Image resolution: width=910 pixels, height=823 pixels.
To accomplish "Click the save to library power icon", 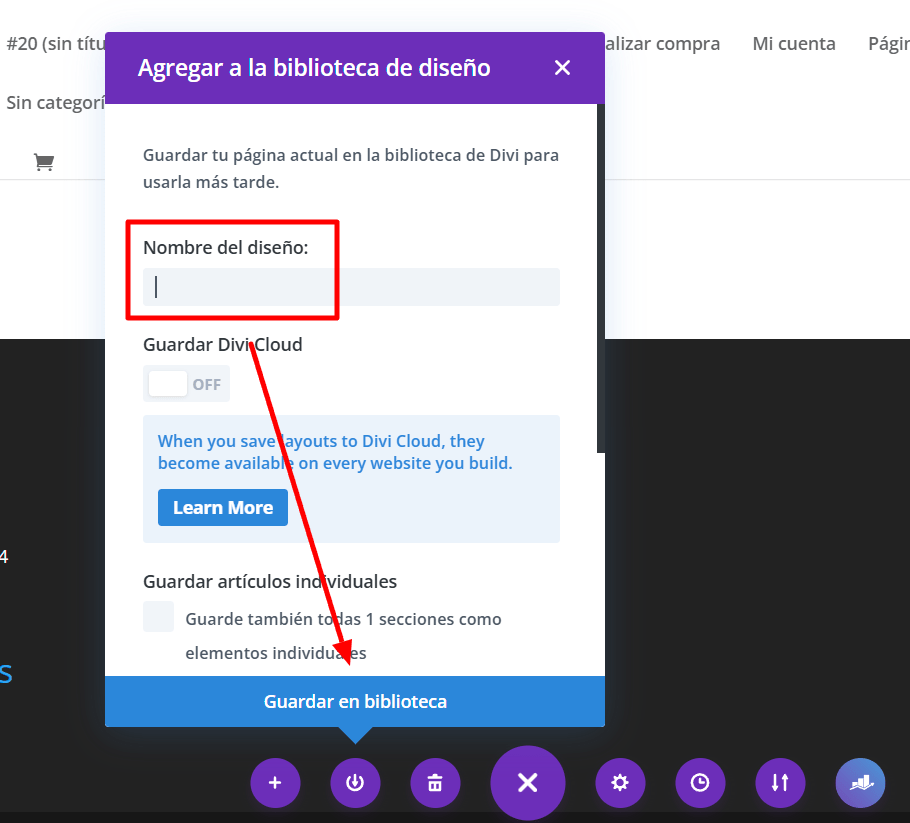I will [355, 782].
